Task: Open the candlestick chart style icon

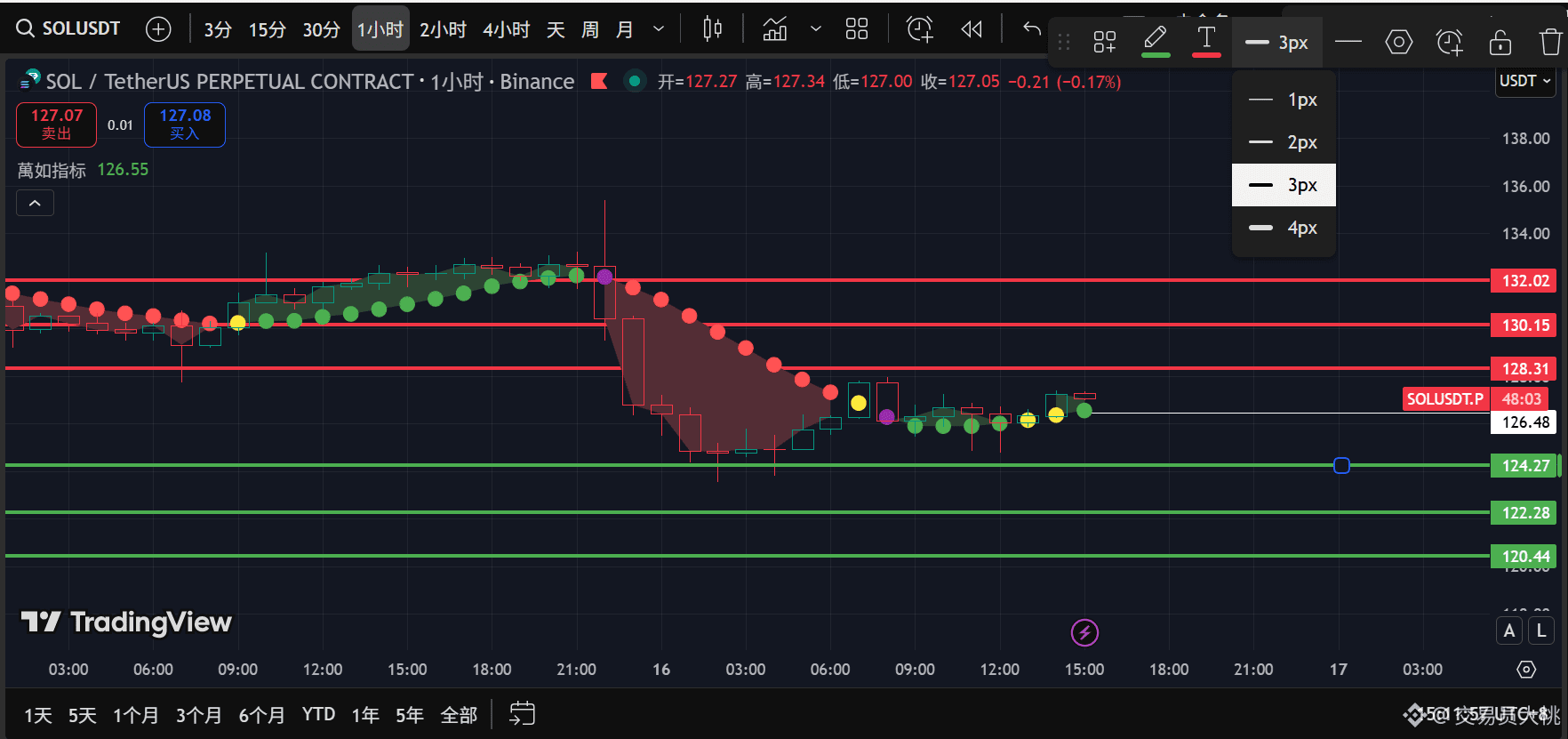Action: [x=712, y=29]
